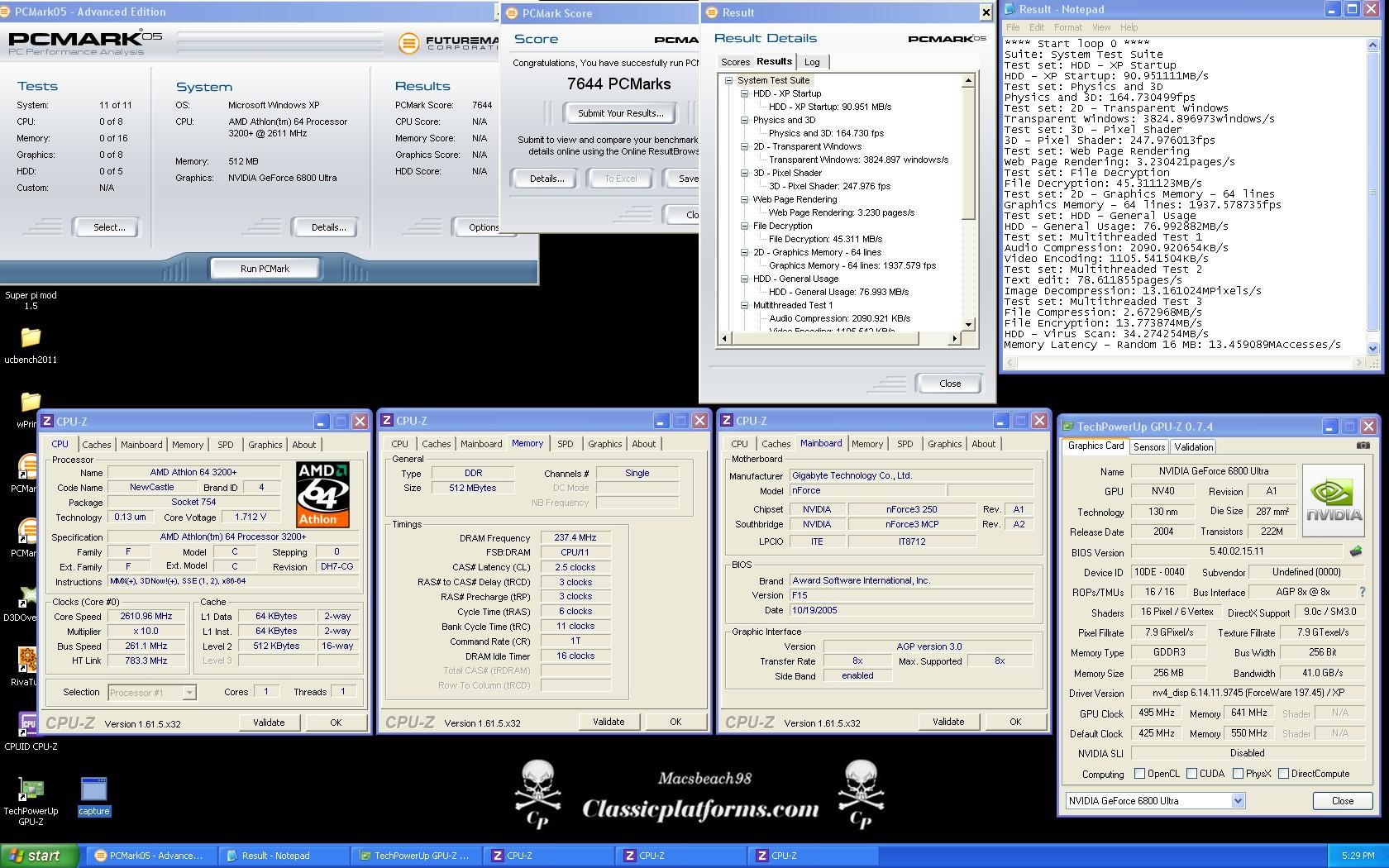Image resolution: width=1389 pixels, height=868 pixels.
Task: Click the Select button under Tests
Action: [109, 227]
